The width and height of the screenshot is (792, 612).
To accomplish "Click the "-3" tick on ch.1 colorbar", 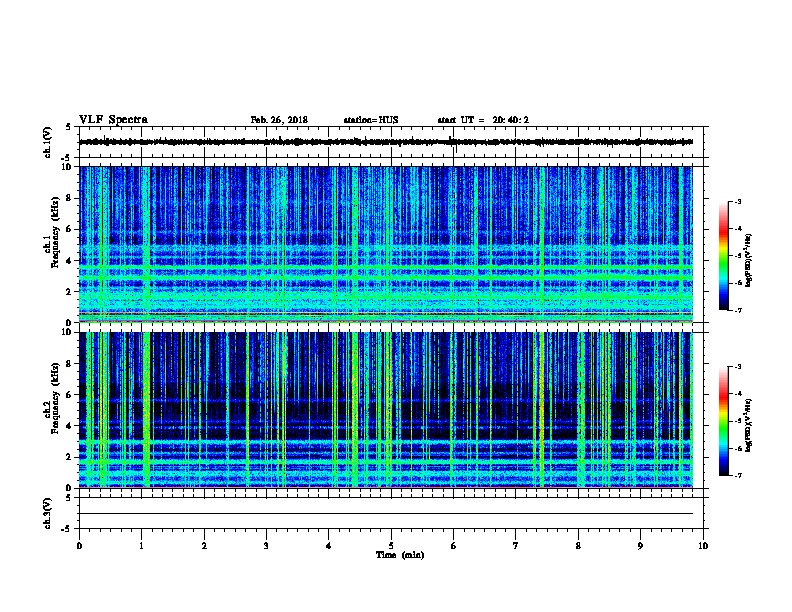I will point(737,201).
